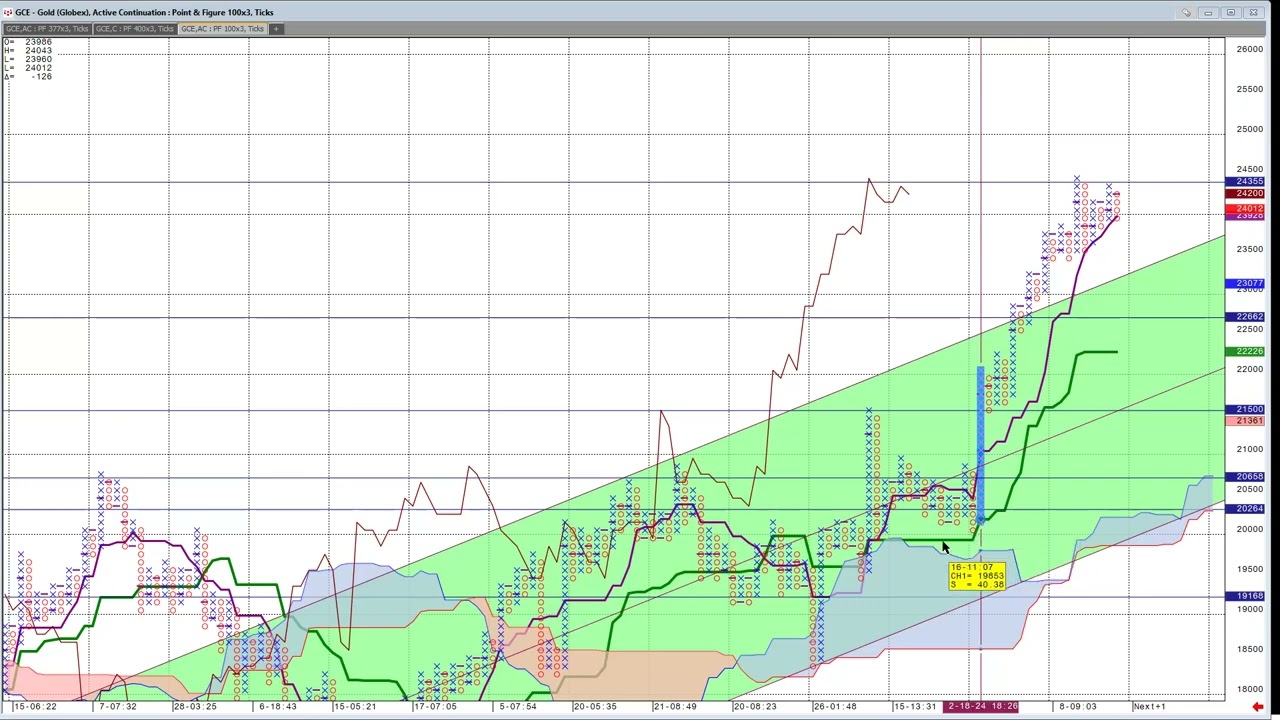Click the 24355 blue price marker
Viewport: 1280px width, 720px height.
(1245, 181)
